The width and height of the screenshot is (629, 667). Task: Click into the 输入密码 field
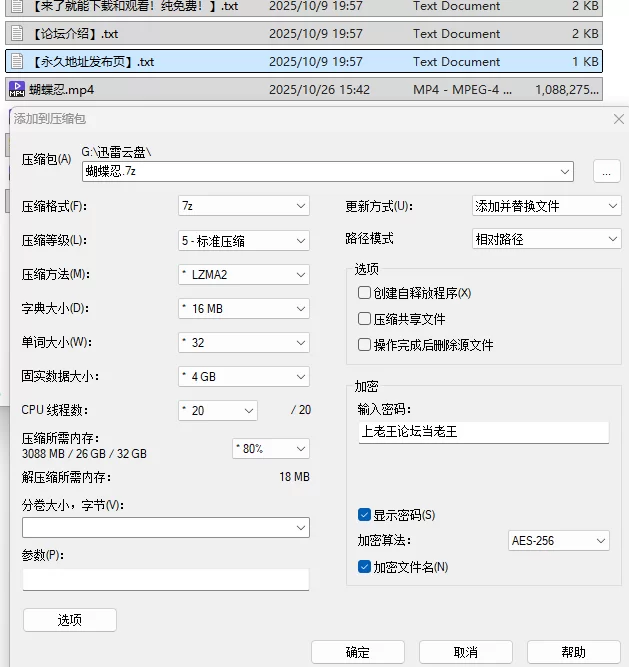(483, 432)
